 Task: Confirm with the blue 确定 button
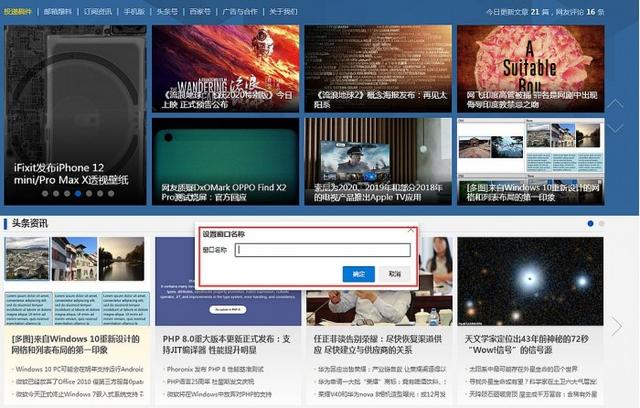359,274
